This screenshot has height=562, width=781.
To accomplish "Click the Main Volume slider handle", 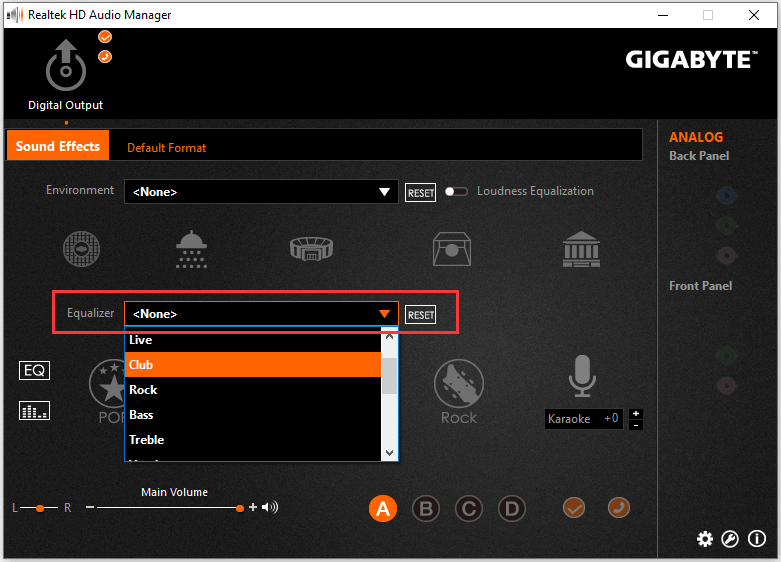I will pos(240,508).
